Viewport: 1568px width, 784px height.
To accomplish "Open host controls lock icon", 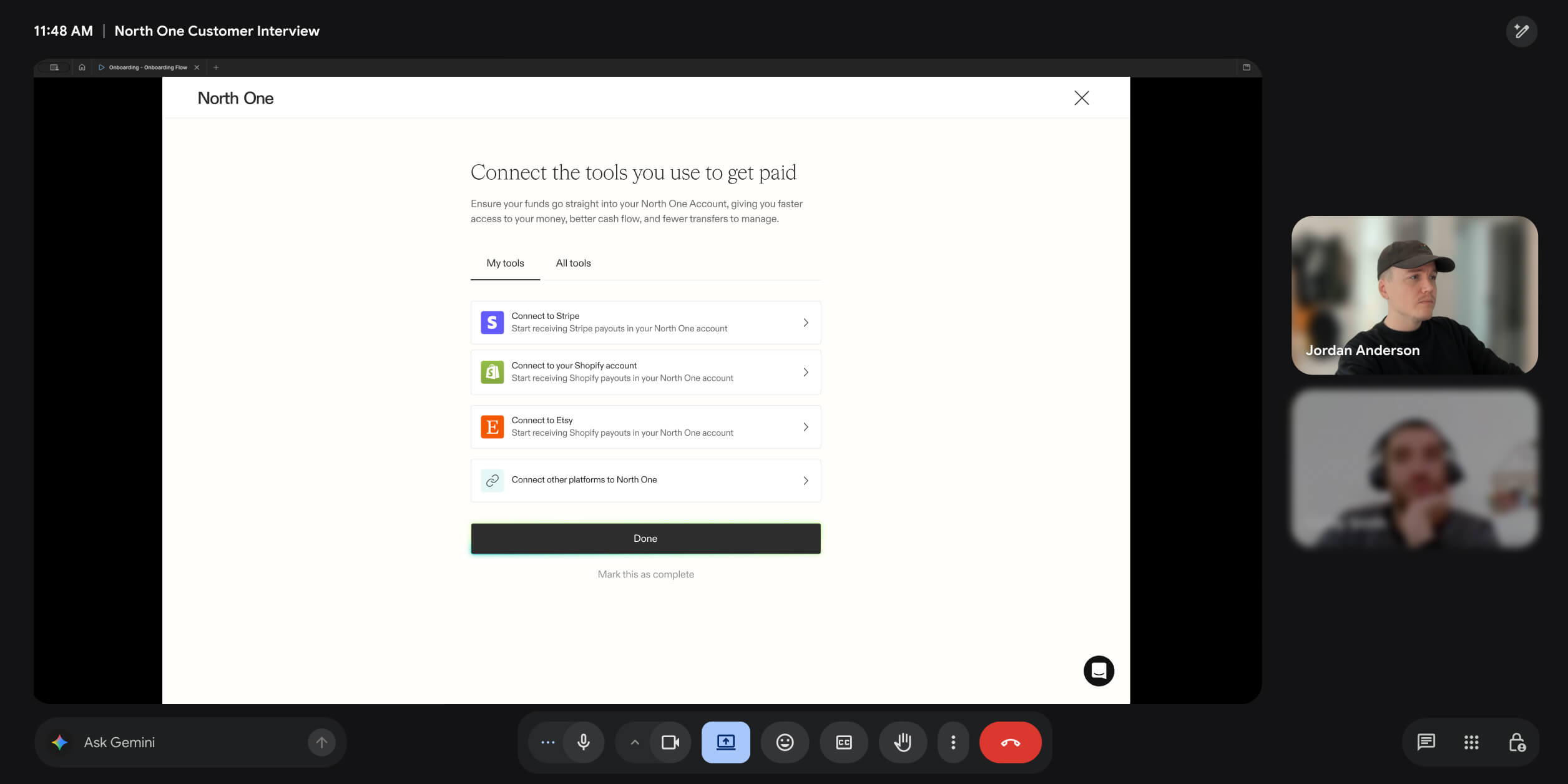I will (1517, 742).
